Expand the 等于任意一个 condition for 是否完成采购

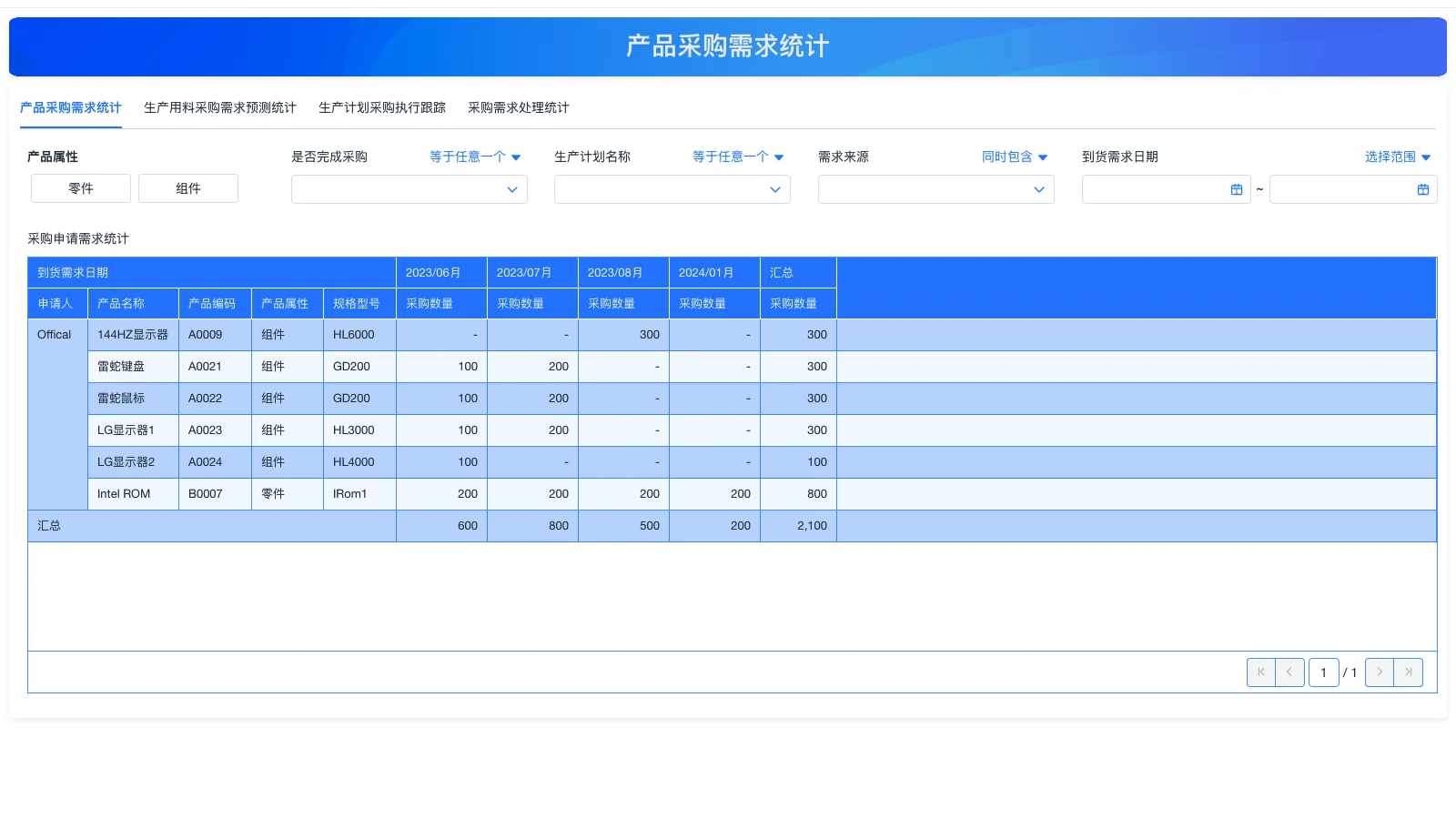coord(475,157)
